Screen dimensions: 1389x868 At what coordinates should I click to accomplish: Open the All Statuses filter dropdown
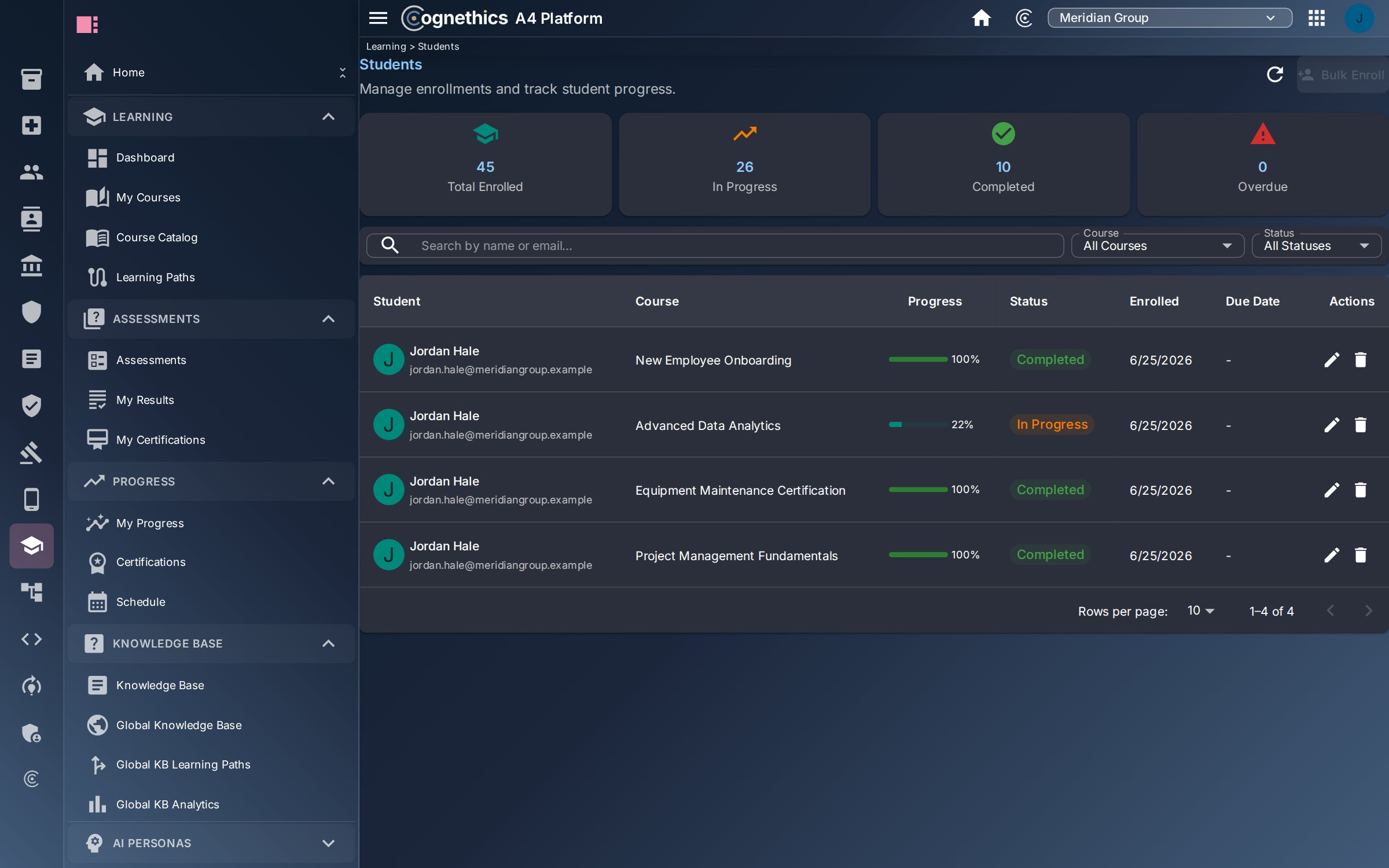click(x=1316, y=246)
